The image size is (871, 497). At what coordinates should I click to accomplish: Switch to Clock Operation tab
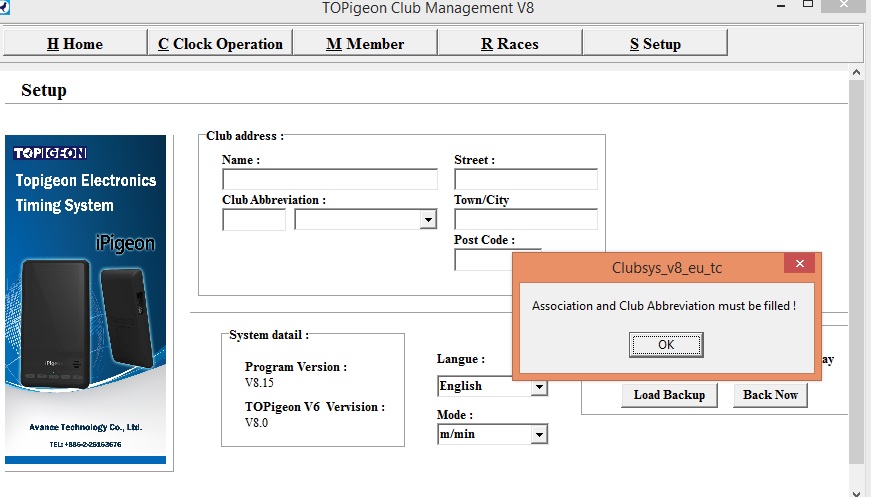point(220,43)
